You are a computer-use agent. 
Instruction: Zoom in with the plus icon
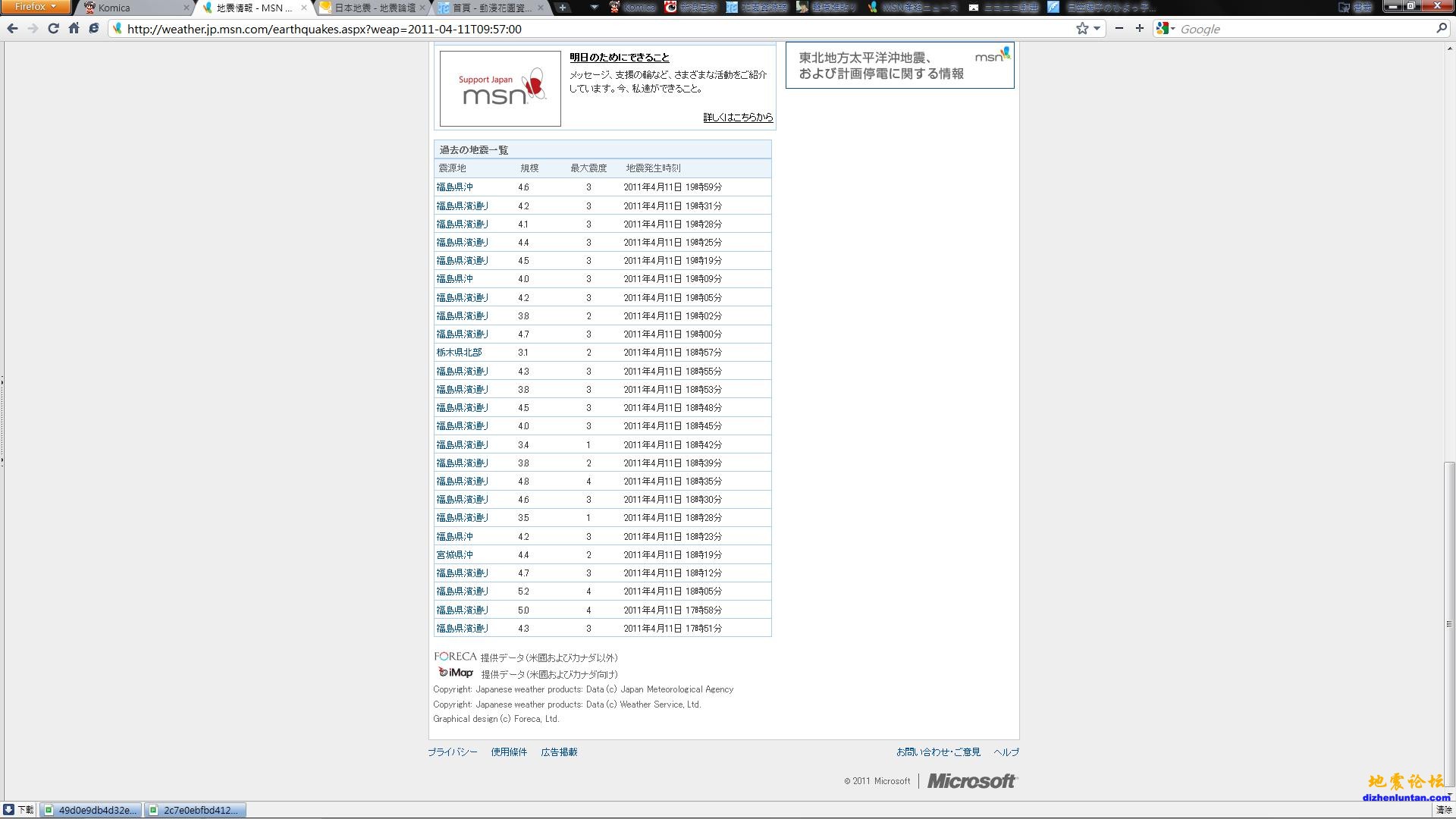(1139, 29)
